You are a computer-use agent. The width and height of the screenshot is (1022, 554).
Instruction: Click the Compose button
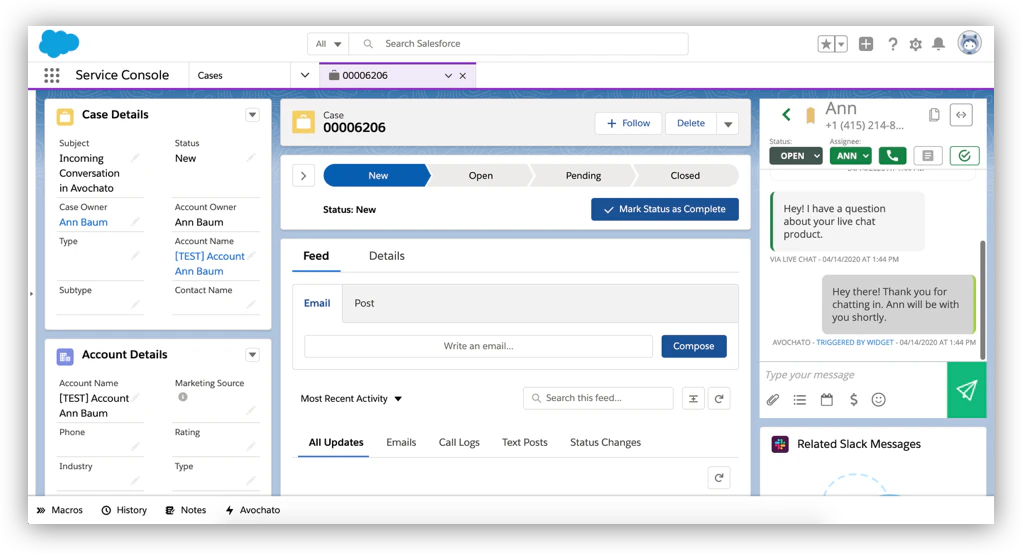[x=694, y=346]
